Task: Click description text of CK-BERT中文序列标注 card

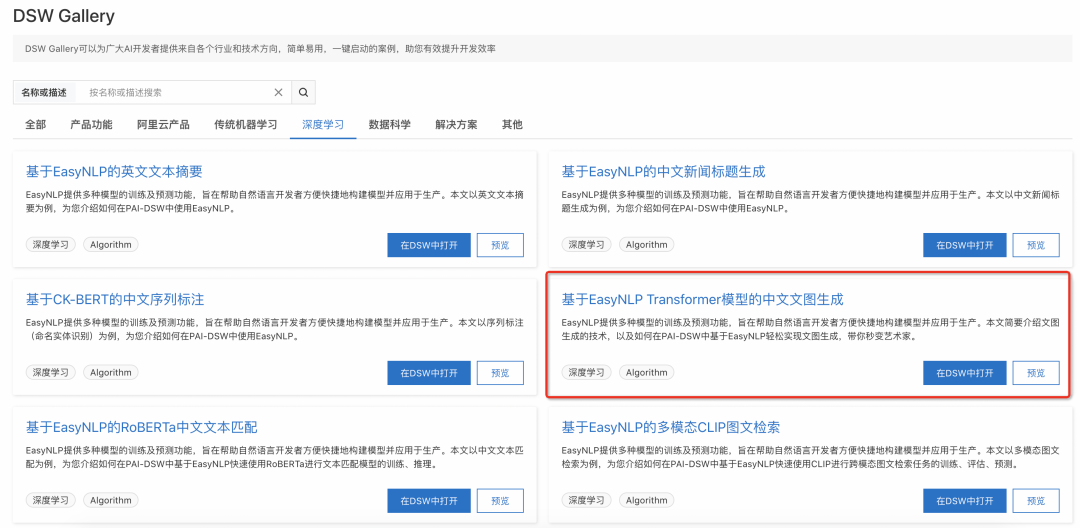Action: (x=275, y=330)
